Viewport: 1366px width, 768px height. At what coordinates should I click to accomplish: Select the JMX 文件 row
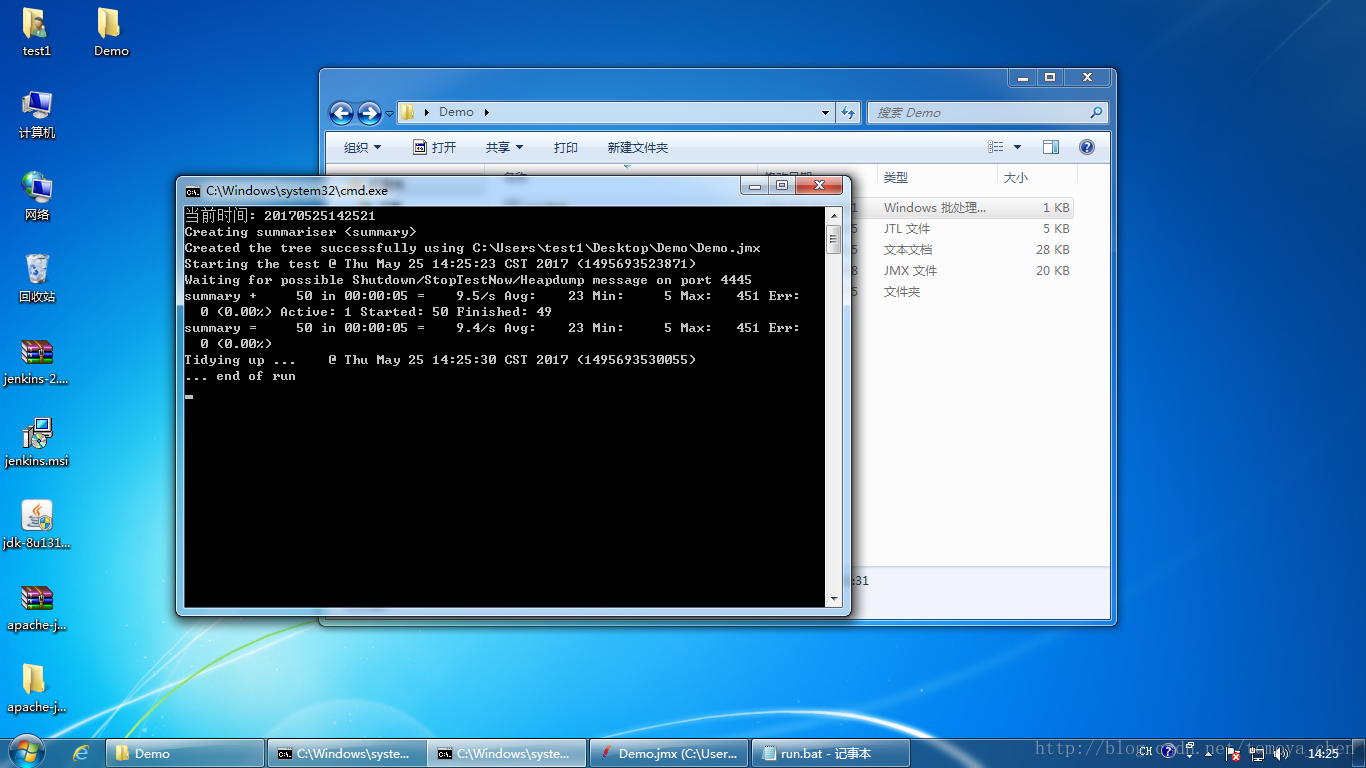[963, 271]
